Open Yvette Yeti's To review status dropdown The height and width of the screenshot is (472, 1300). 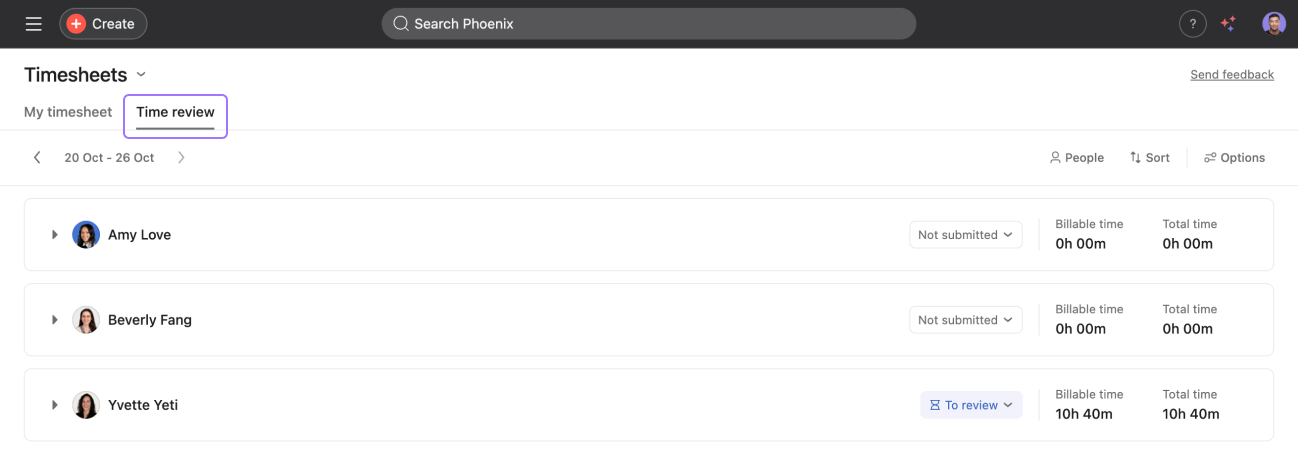(971, 405)
